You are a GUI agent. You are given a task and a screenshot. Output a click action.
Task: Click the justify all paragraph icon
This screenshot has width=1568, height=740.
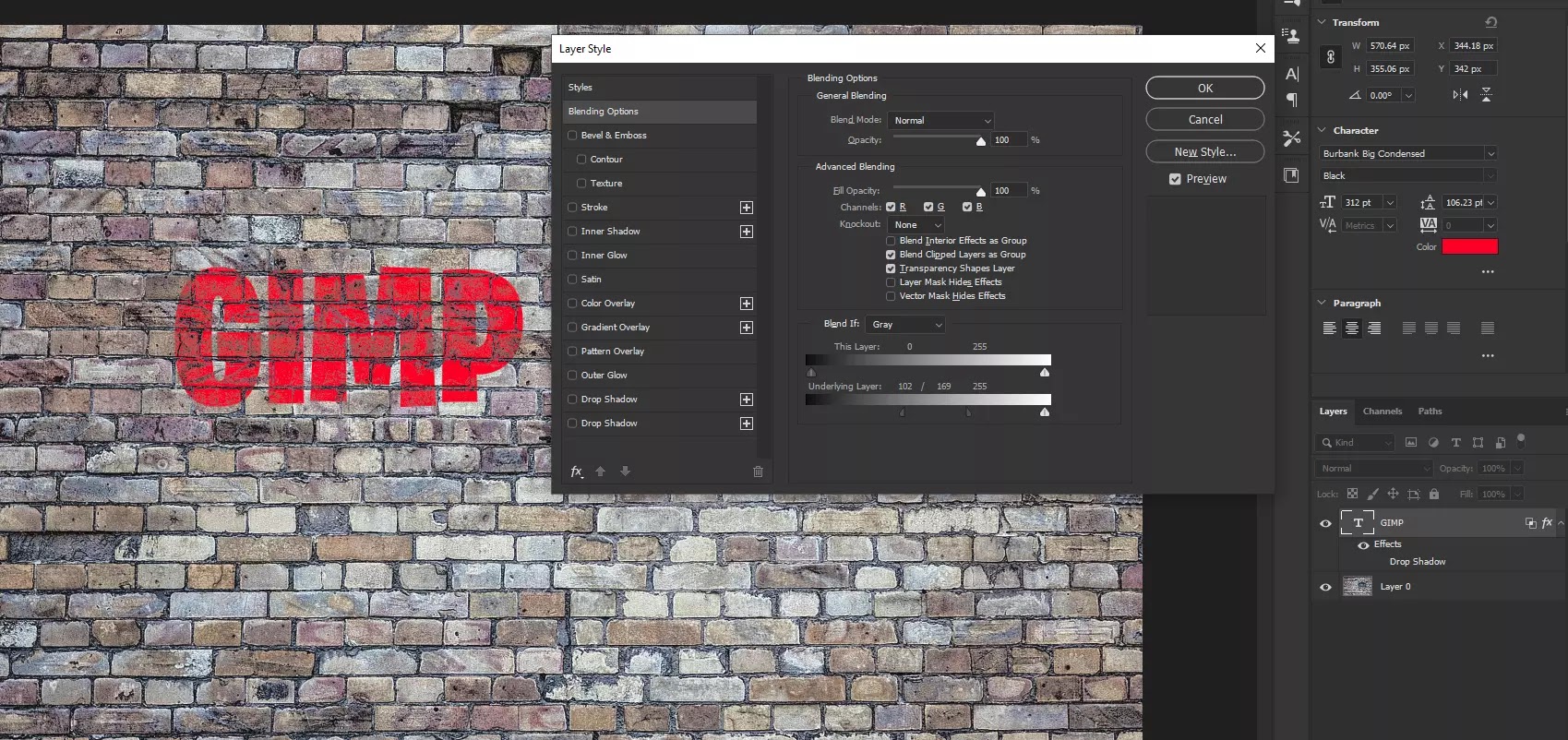pyautogui.click(x=1488, y=328)
